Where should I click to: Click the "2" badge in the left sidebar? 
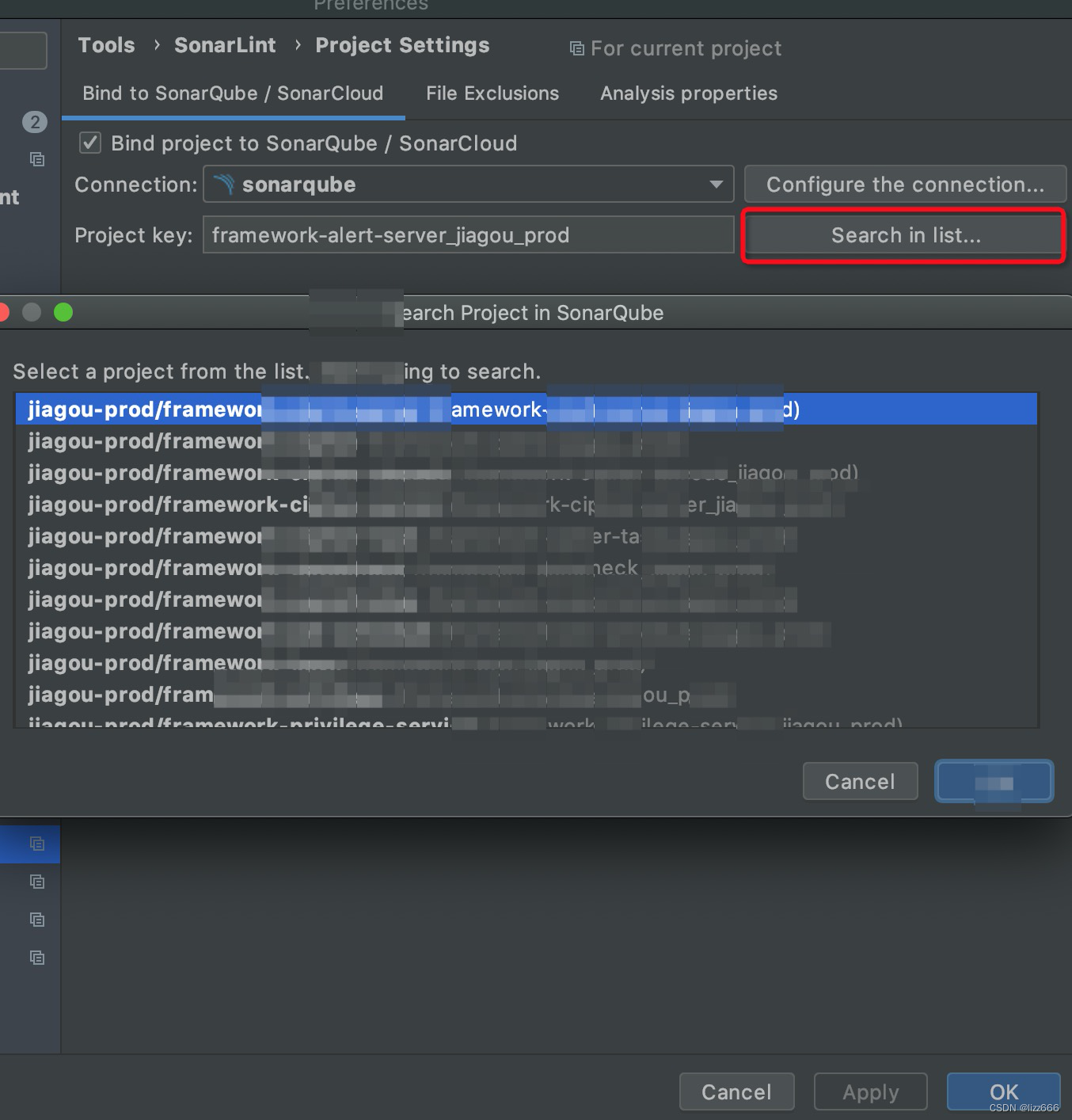click(x=35, y=122)
